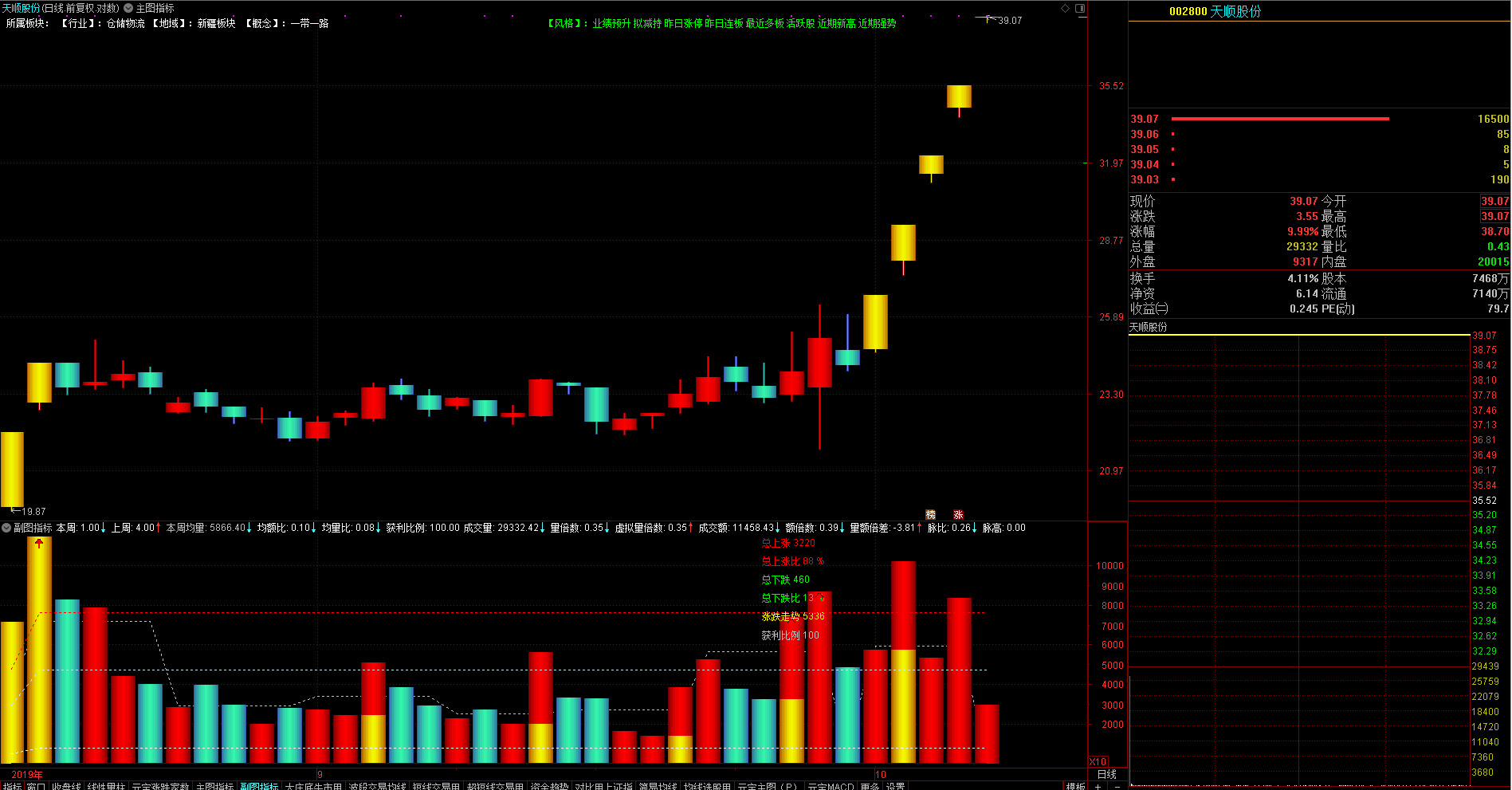Screen dimensions: 1512x790
Task: Click the 换手 4.11% value
Action: pos(1302,278)
